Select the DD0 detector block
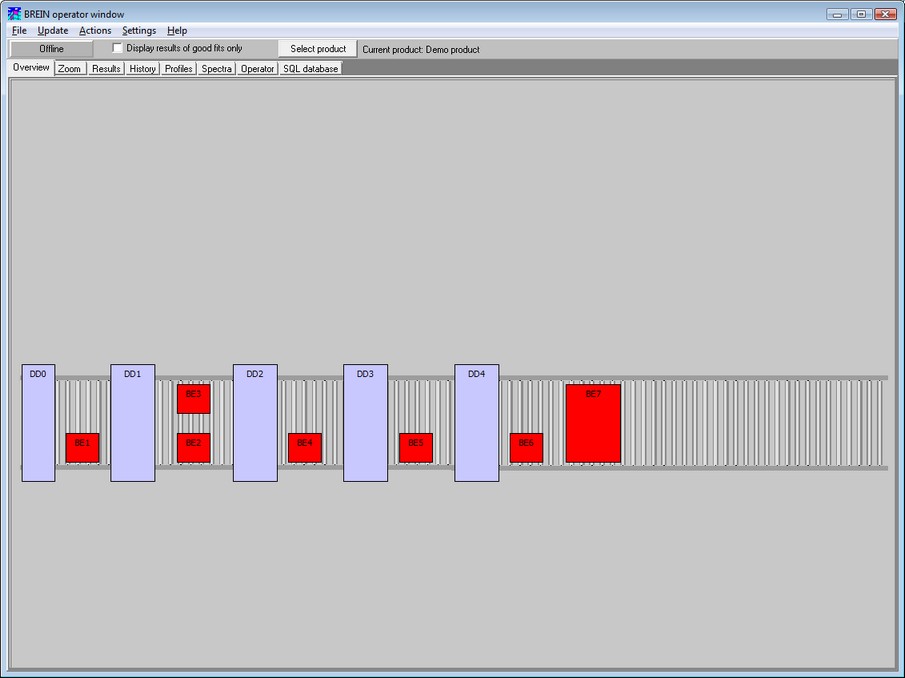The height and width of the screenshot is (678, 905). 37,422
